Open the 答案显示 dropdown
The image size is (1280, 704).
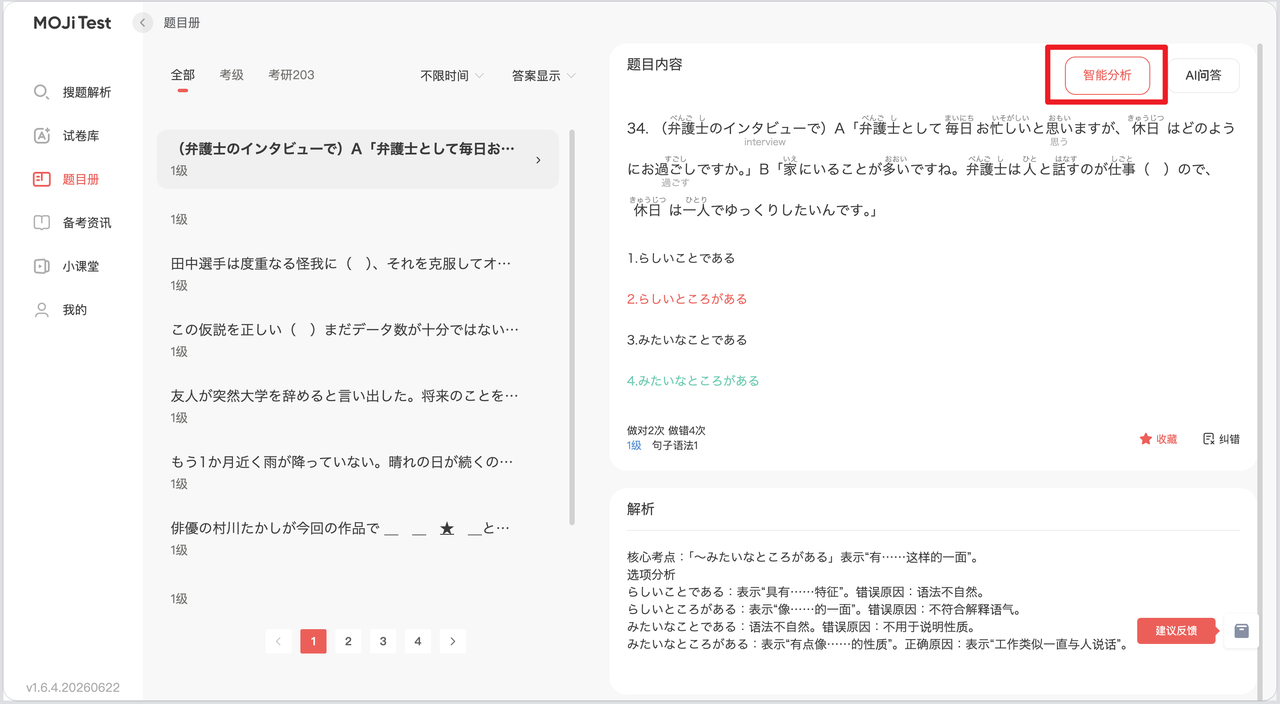[x=544, y=76]
